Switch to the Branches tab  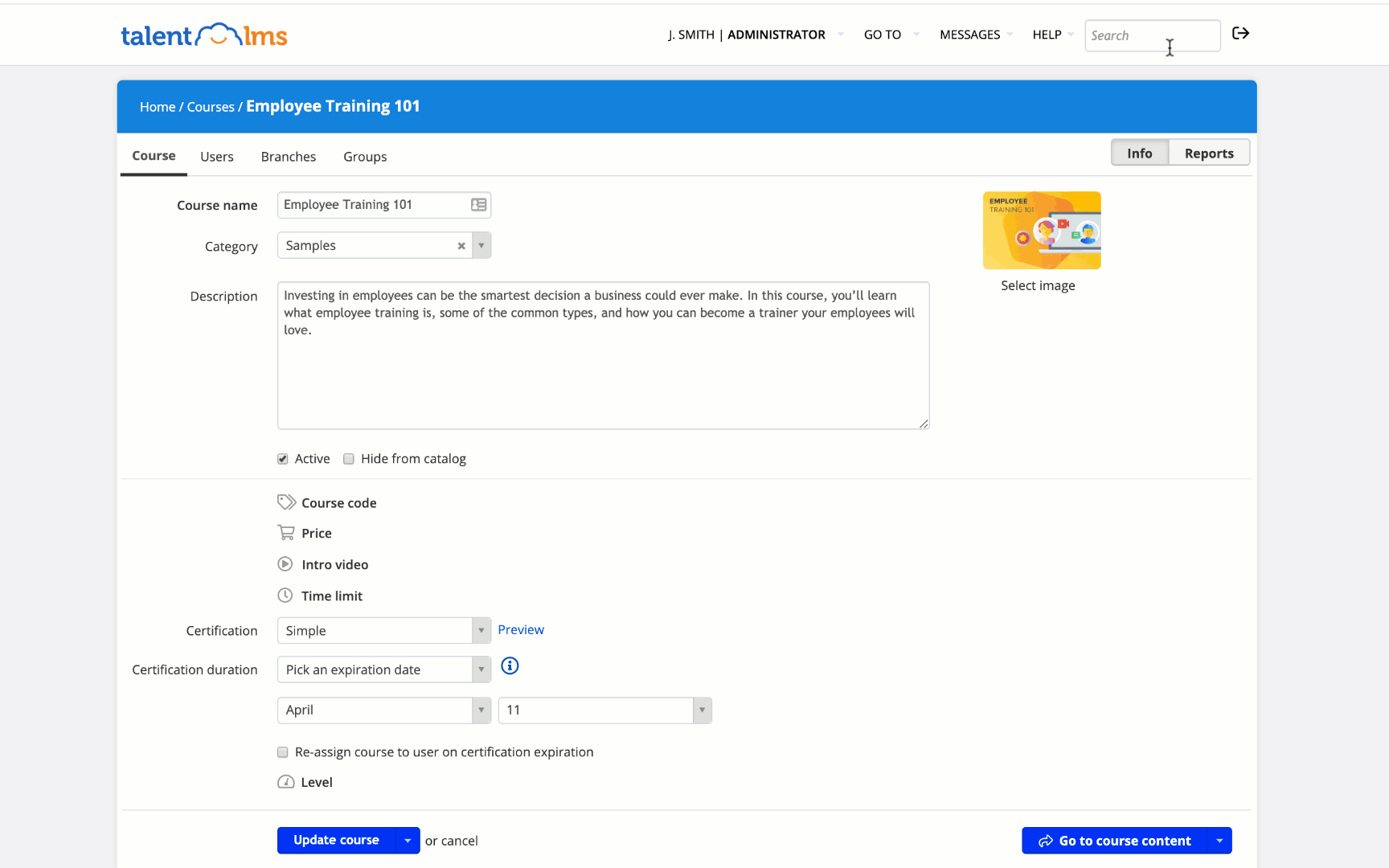pyautogui.click(x=289, y=157)
